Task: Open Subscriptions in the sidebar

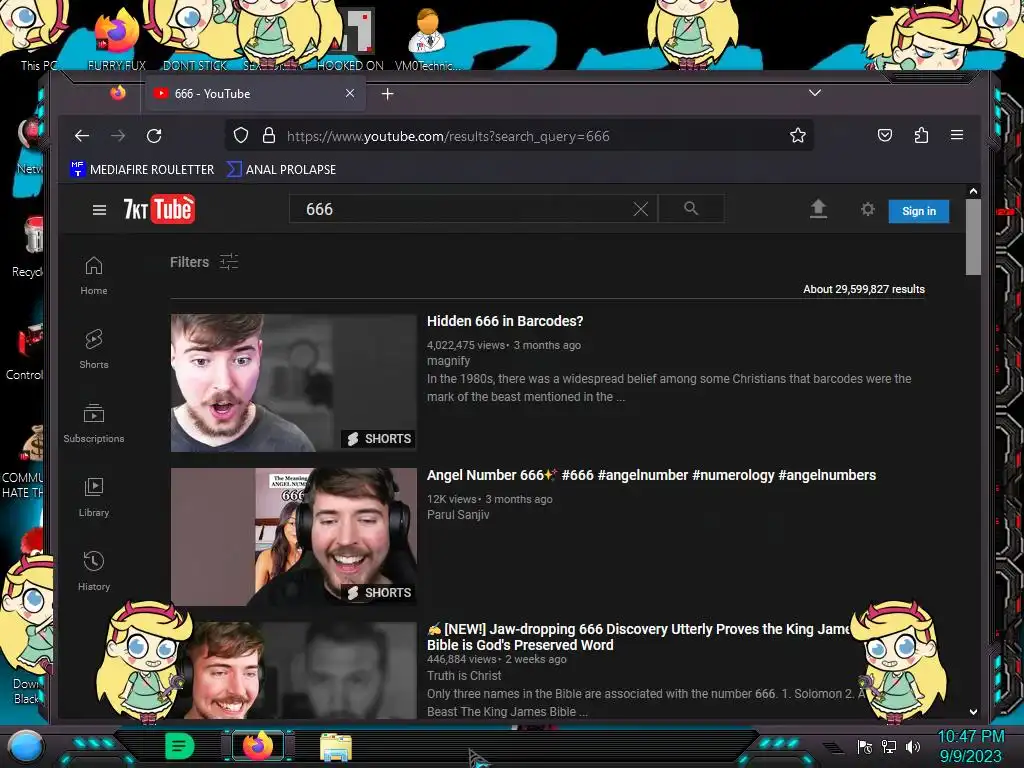Action: (x=94, y=423)
